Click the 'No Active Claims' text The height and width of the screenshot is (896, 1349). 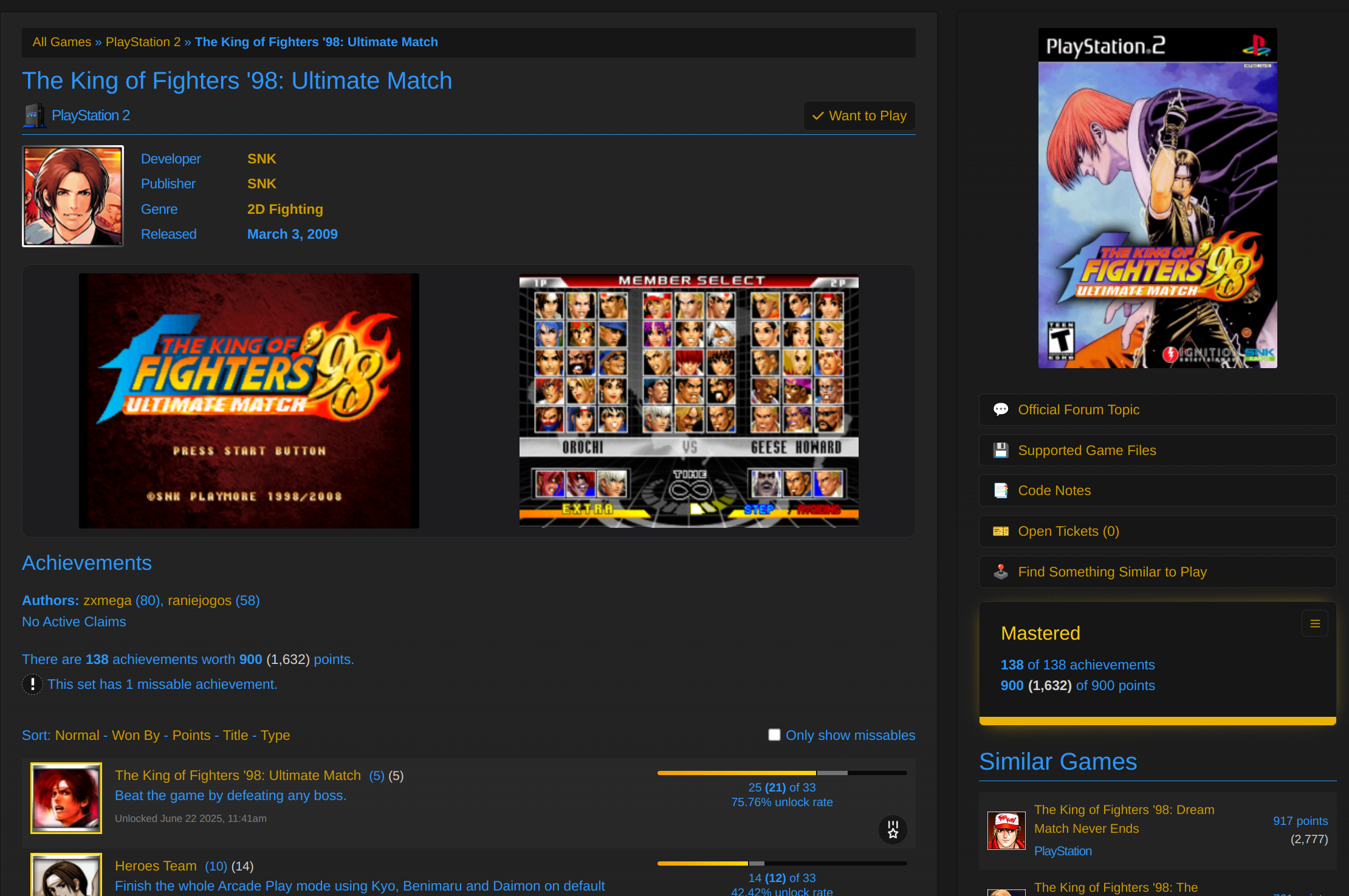click(74, 621)
